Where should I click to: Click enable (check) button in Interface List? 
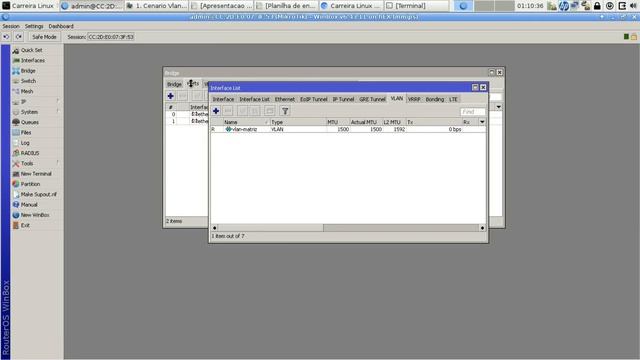(x=242, y=111)
